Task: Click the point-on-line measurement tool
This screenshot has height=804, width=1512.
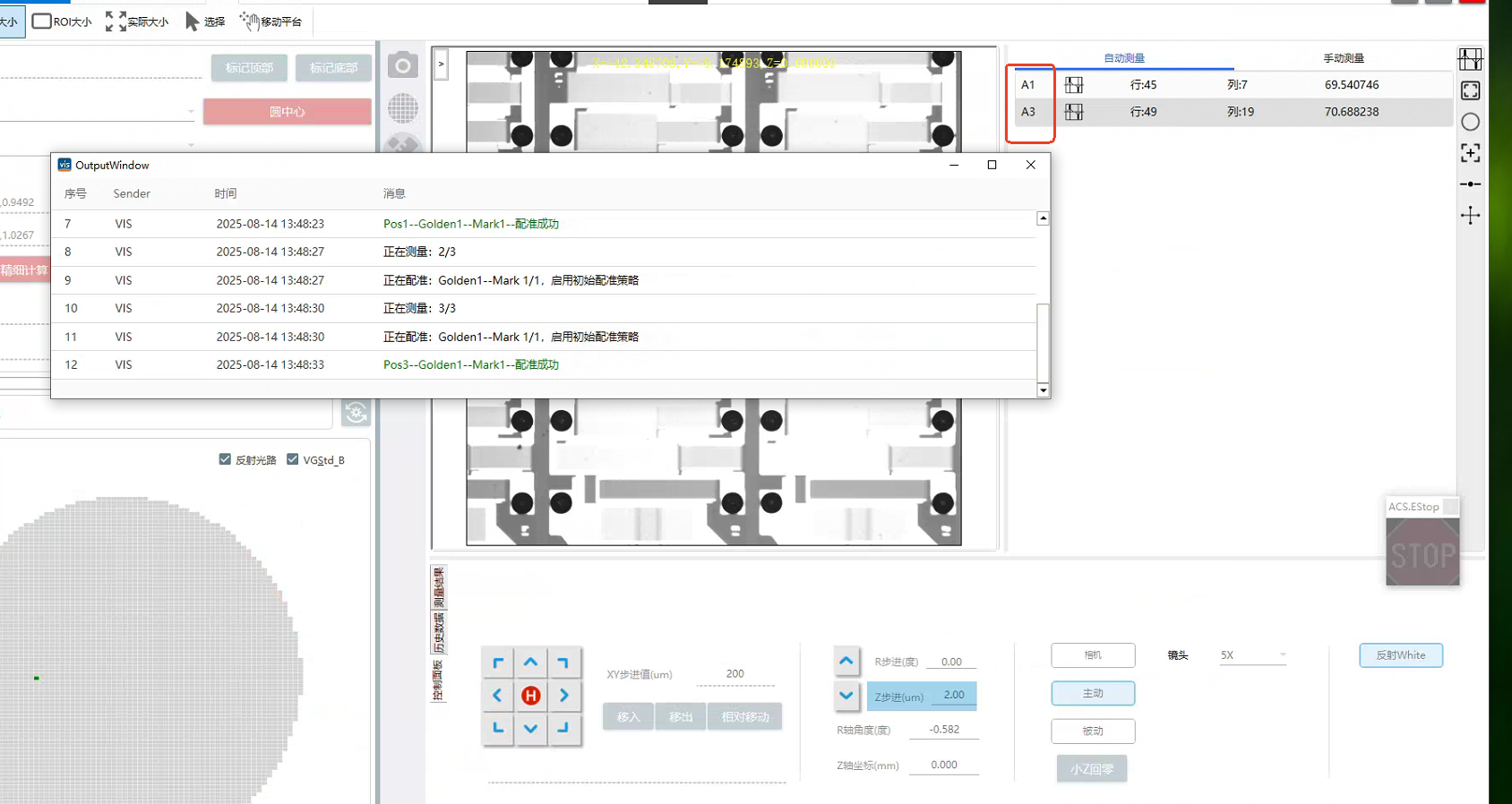Action: [x=1470, y=184]
